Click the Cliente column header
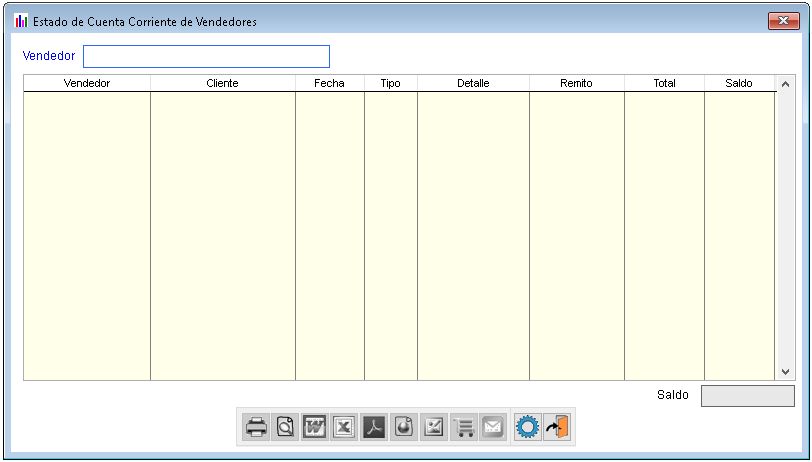812x462 pixels. [222, 84]
